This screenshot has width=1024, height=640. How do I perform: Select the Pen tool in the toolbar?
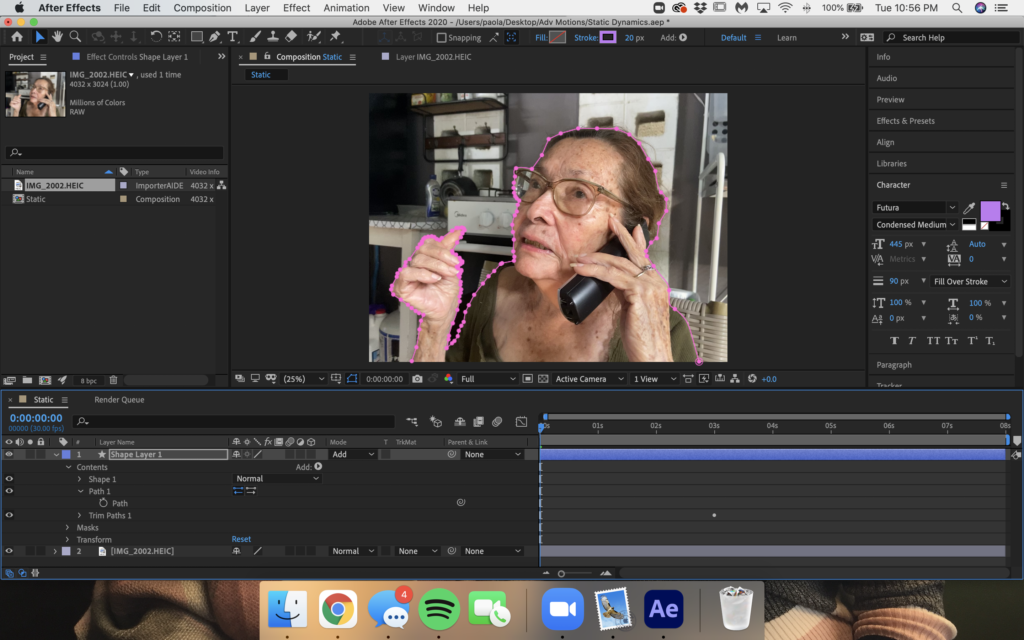pos(215,37)
